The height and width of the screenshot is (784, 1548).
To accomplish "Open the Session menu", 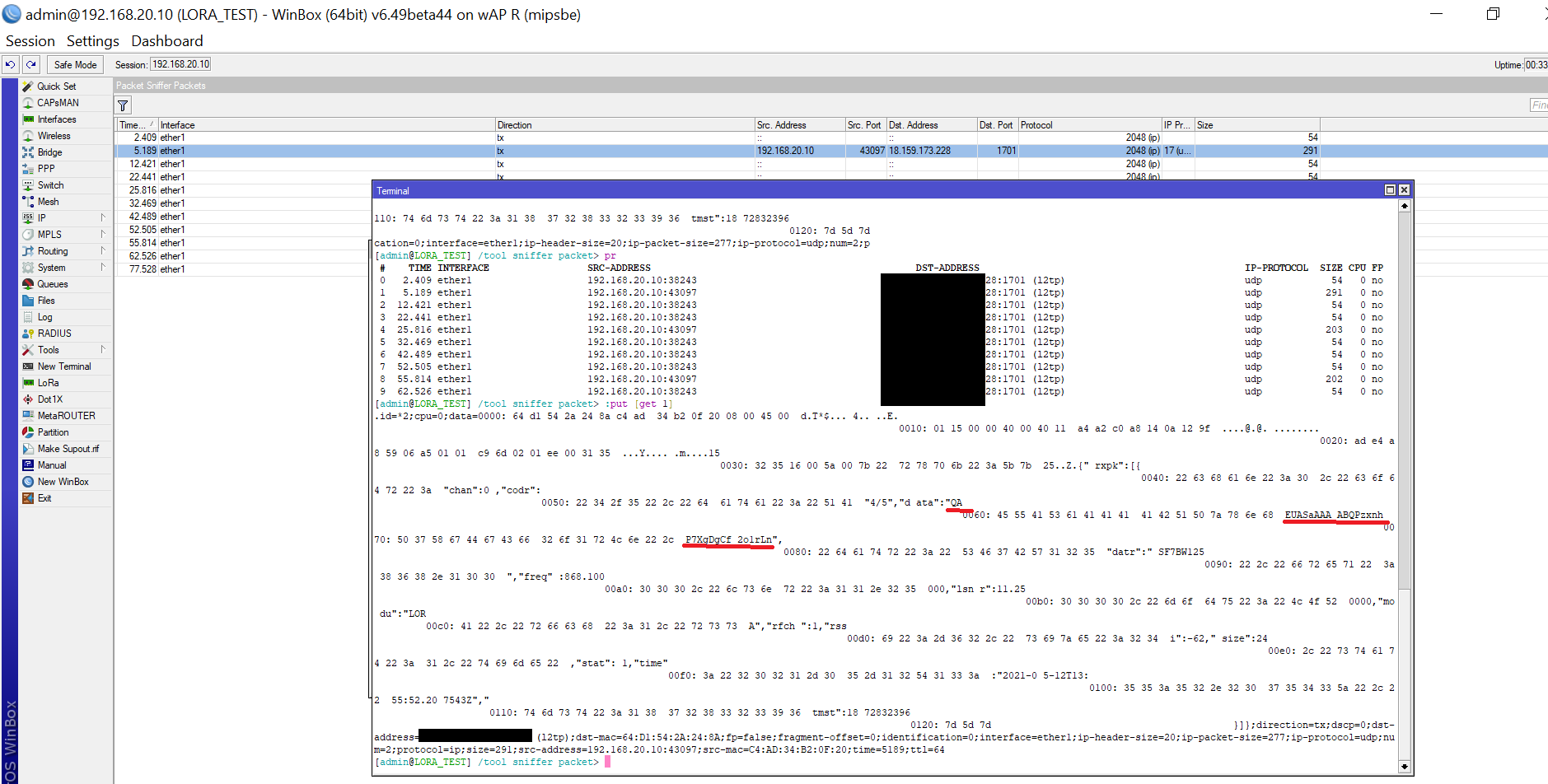I will point(30,41).
